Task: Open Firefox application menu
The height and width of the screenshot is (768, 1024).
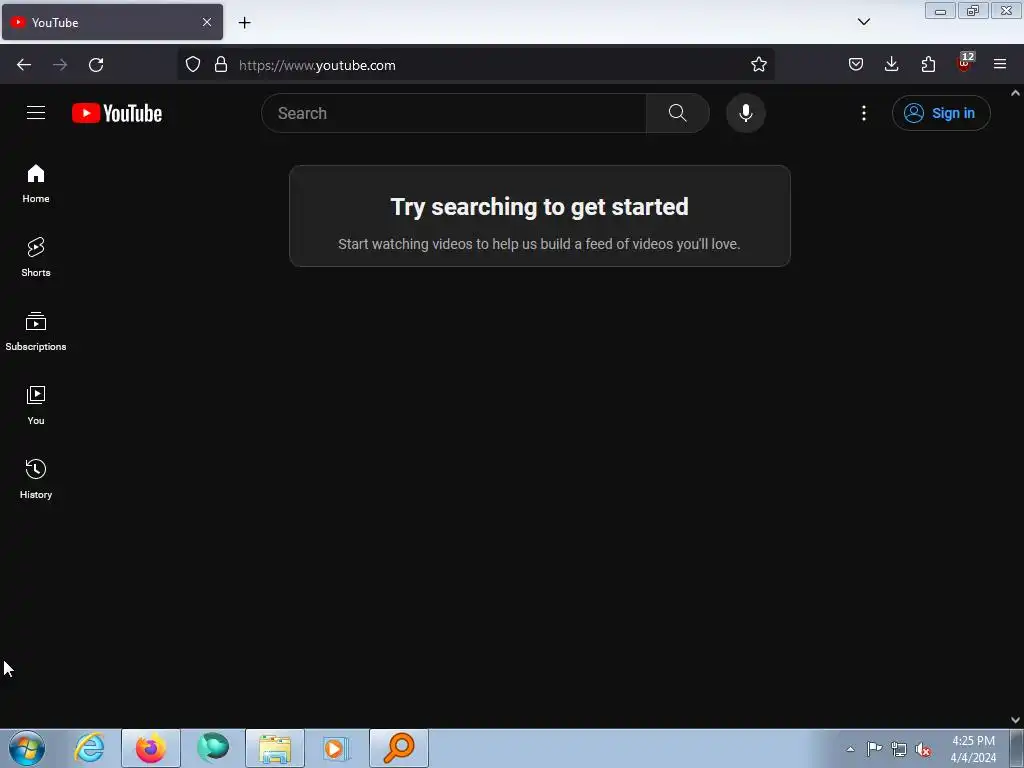Action: (1000, 65)
